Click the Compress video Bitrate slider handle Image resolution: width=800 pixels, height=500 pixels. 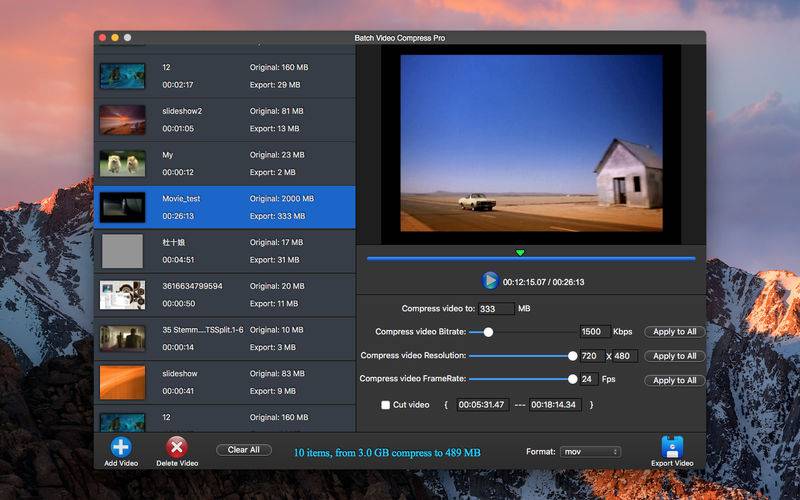488,332
